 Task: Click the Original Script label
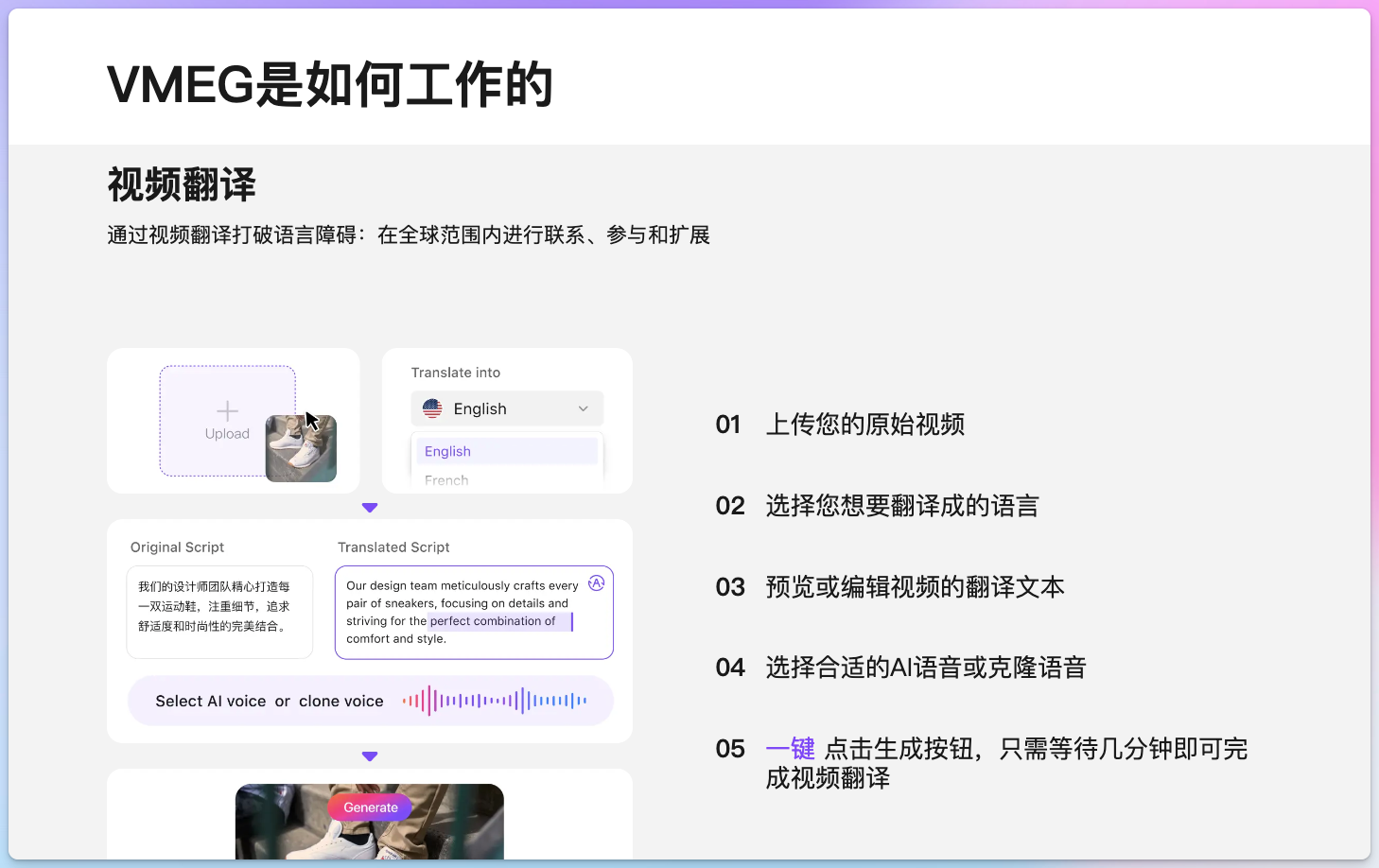(177, 547)
